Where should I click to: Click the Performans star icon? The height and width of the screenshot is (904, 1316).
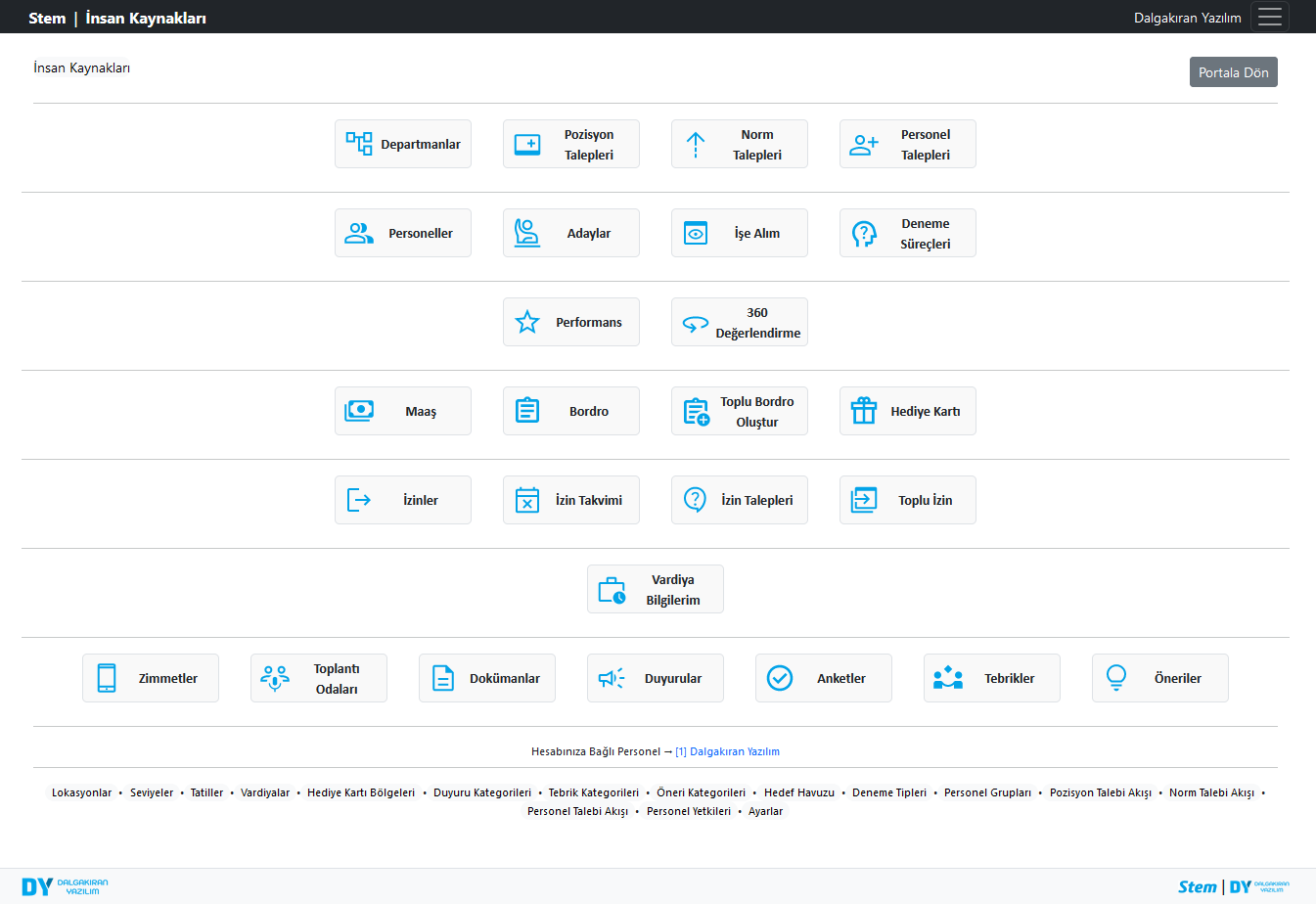click(x=527, y=322)
